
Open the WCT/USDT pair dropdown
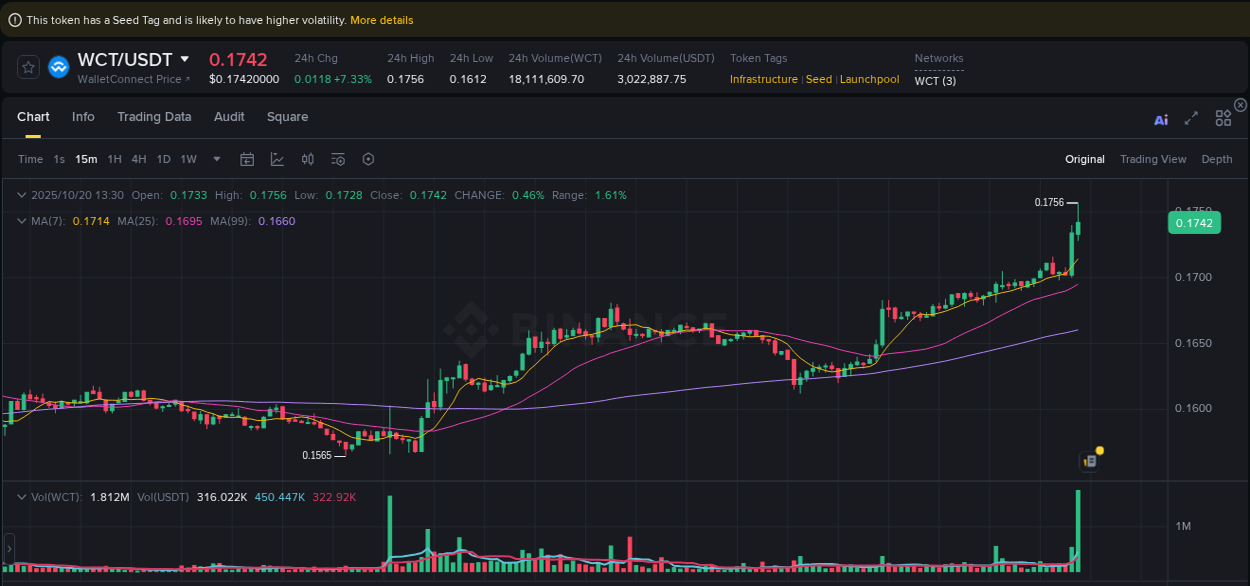185,59
